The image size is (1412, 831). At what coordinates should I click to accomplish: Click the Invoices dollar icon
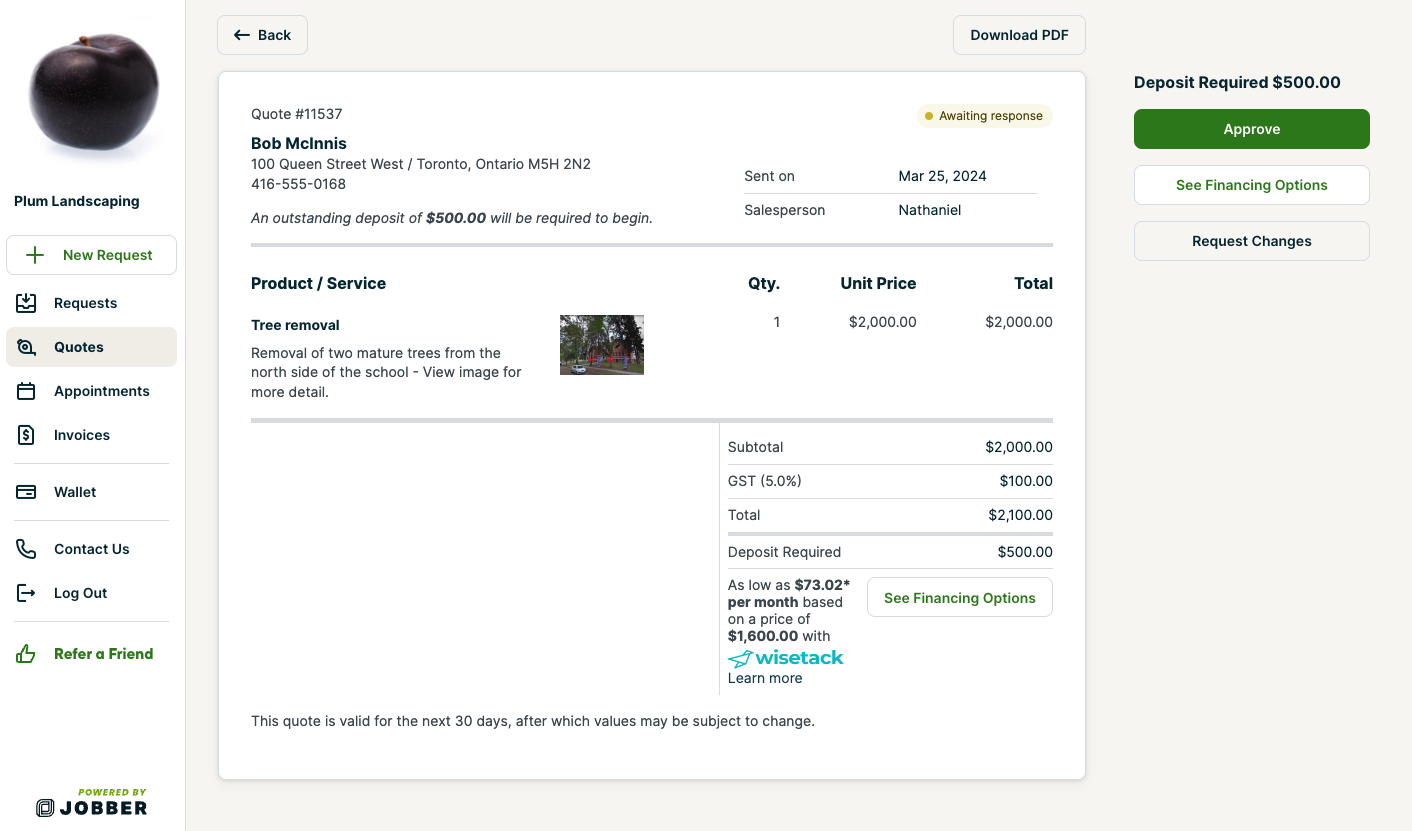click(27, 435)
